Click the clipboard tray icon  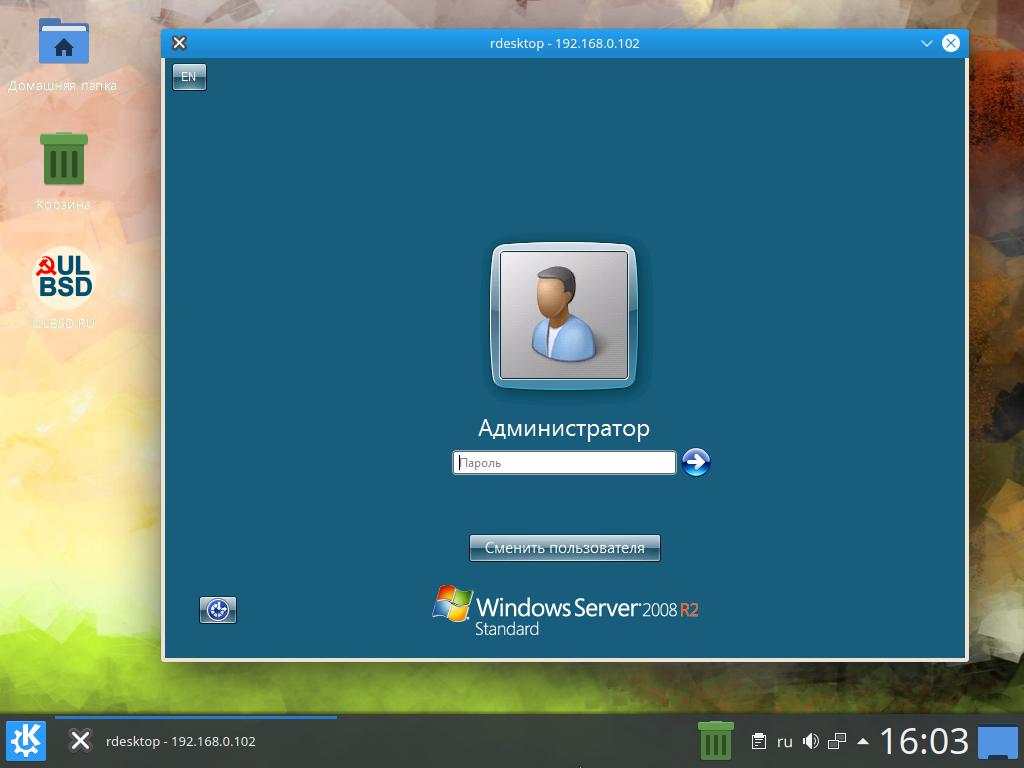(759, 741)
